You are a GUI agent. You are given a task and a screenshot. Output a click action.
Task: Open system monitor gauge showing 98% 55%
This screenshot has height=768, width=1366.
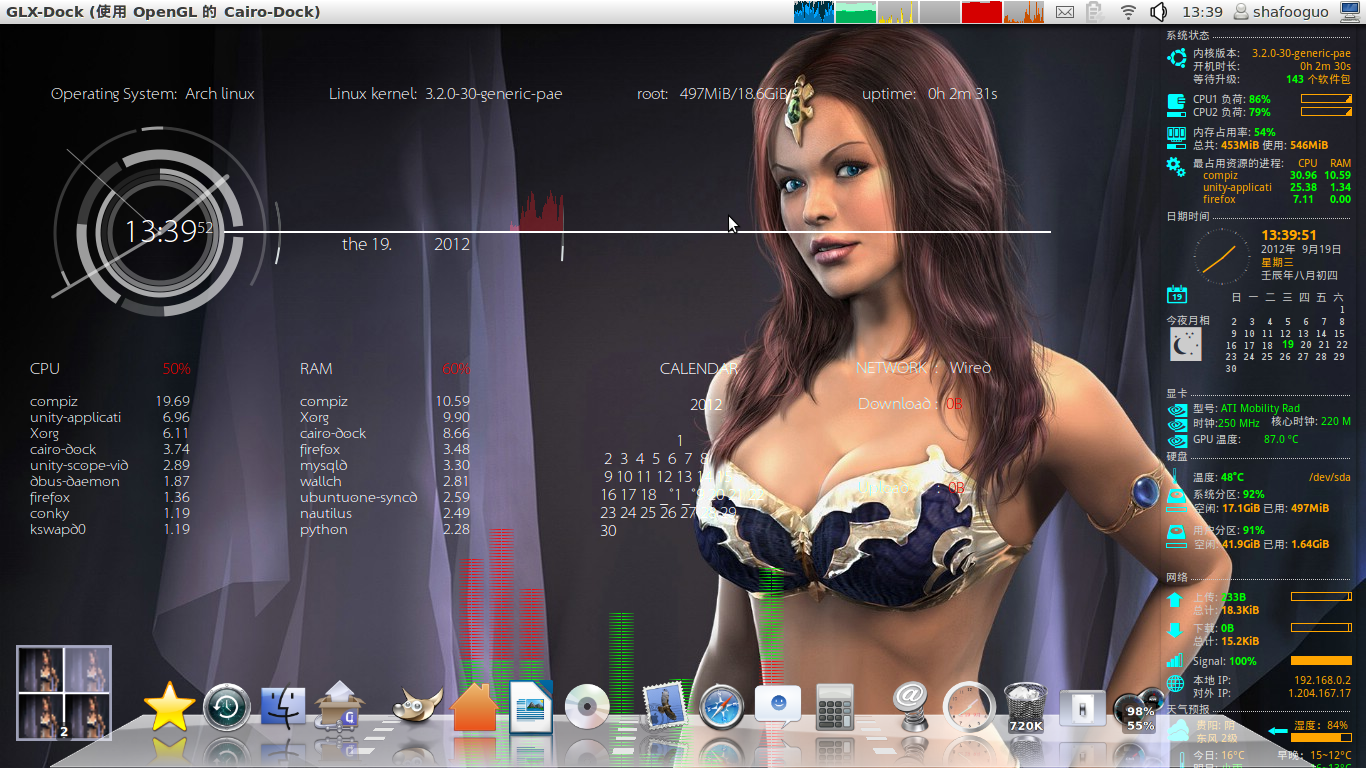[x=1138, y=712]
